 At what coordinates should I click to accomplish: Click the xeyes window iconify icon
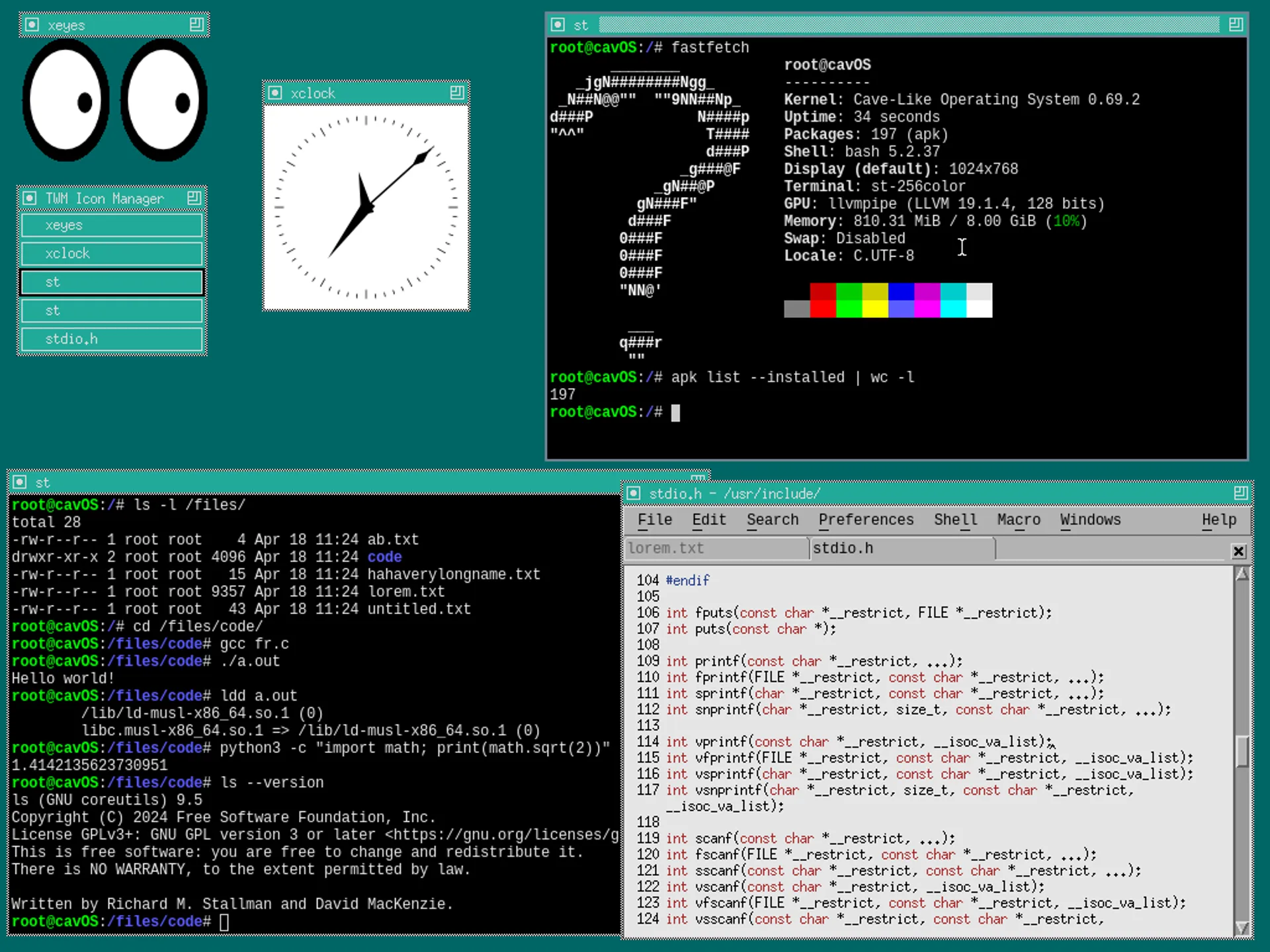32,25
